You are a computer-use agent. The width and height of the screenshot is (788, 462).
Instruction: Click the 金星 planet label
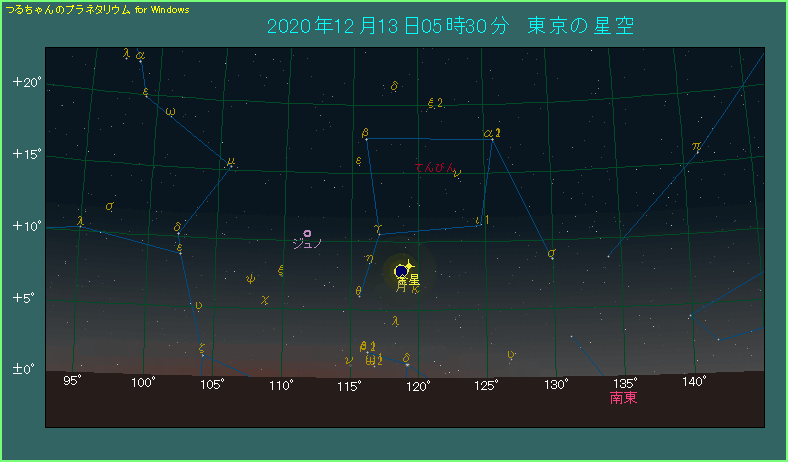point(408,282)
